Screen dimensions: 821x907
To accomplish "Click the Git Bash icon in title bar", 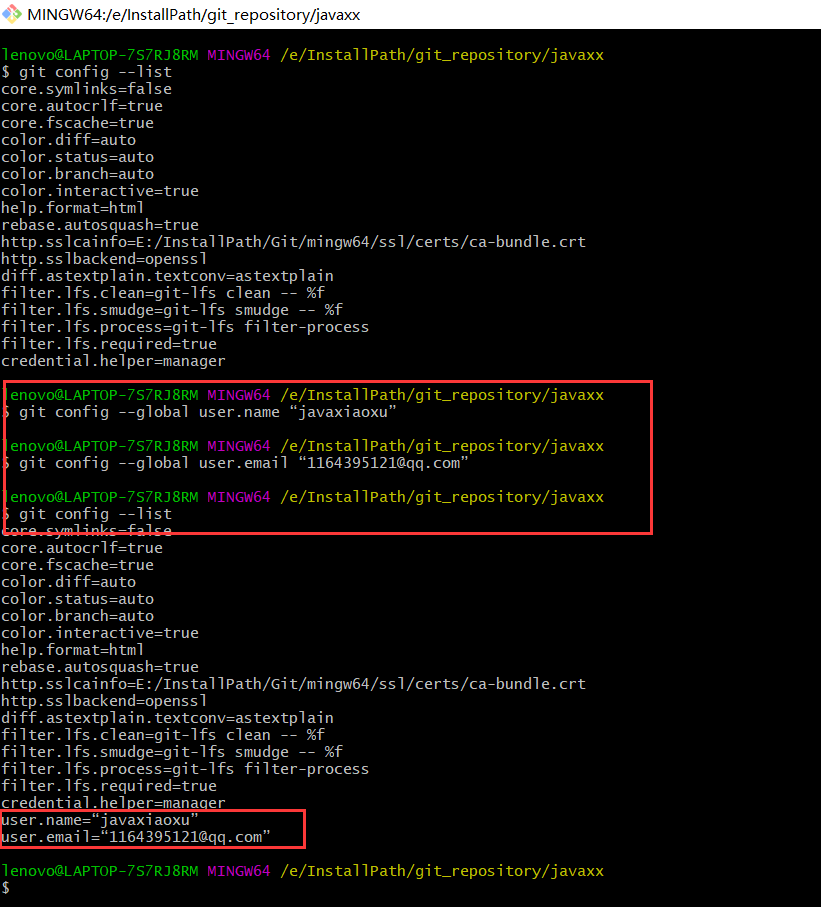I will coord(12,14).
